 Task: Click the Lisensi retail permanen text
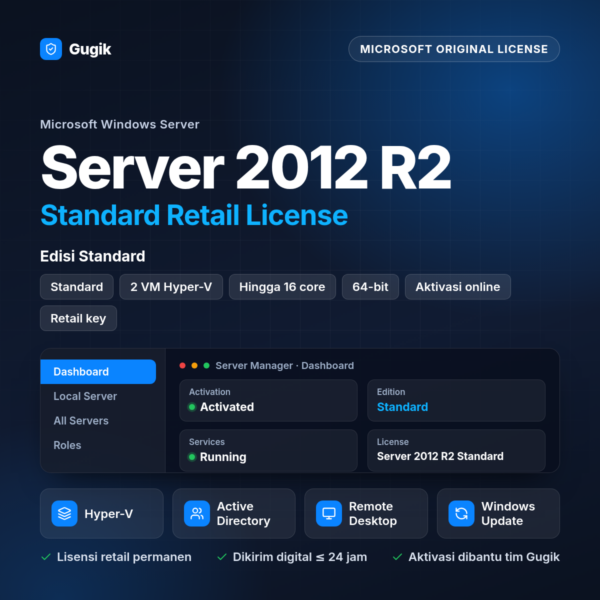(124, 557)
